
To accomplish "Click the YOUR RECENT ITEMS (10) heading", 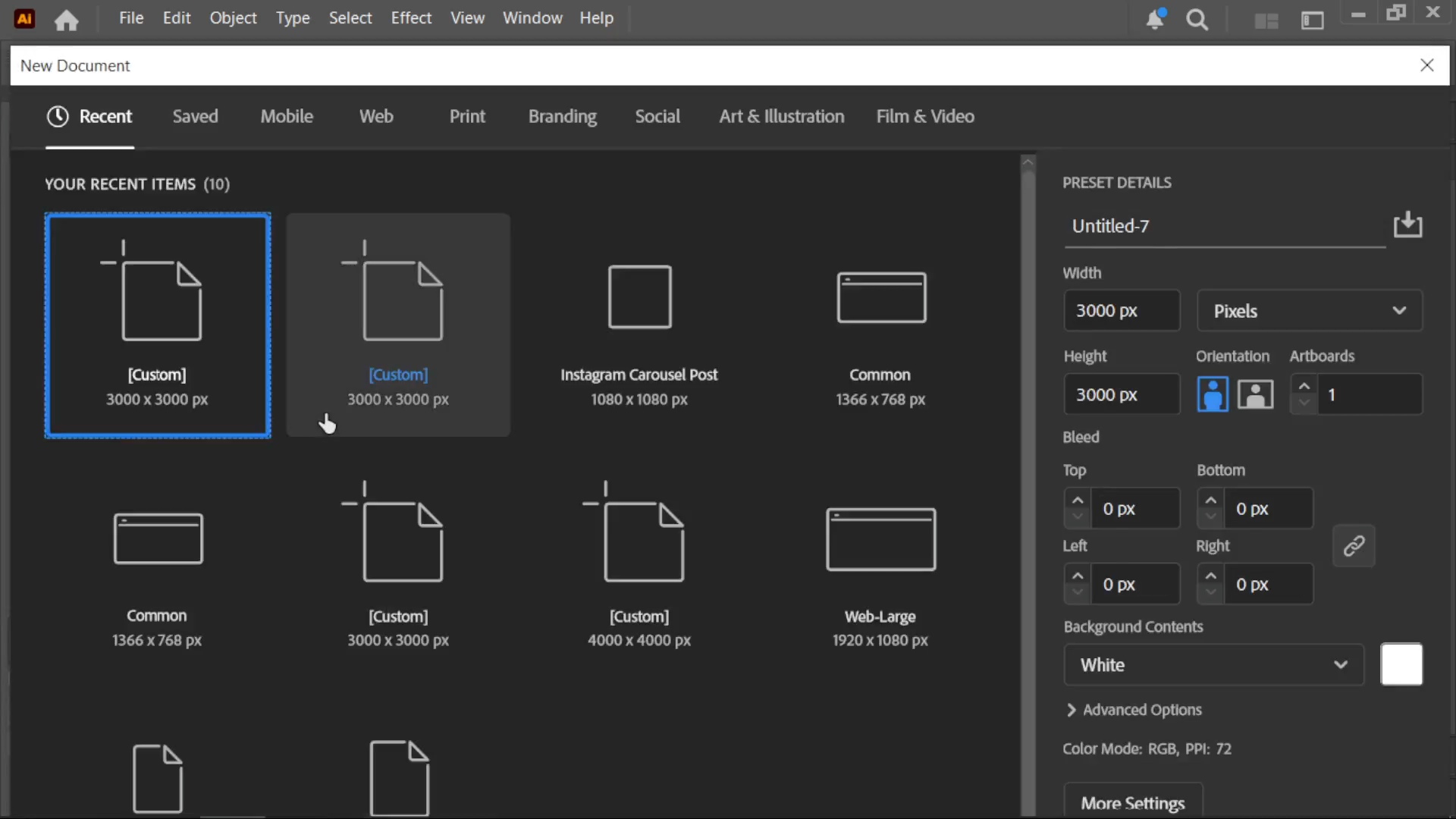I will coord(137,184).
